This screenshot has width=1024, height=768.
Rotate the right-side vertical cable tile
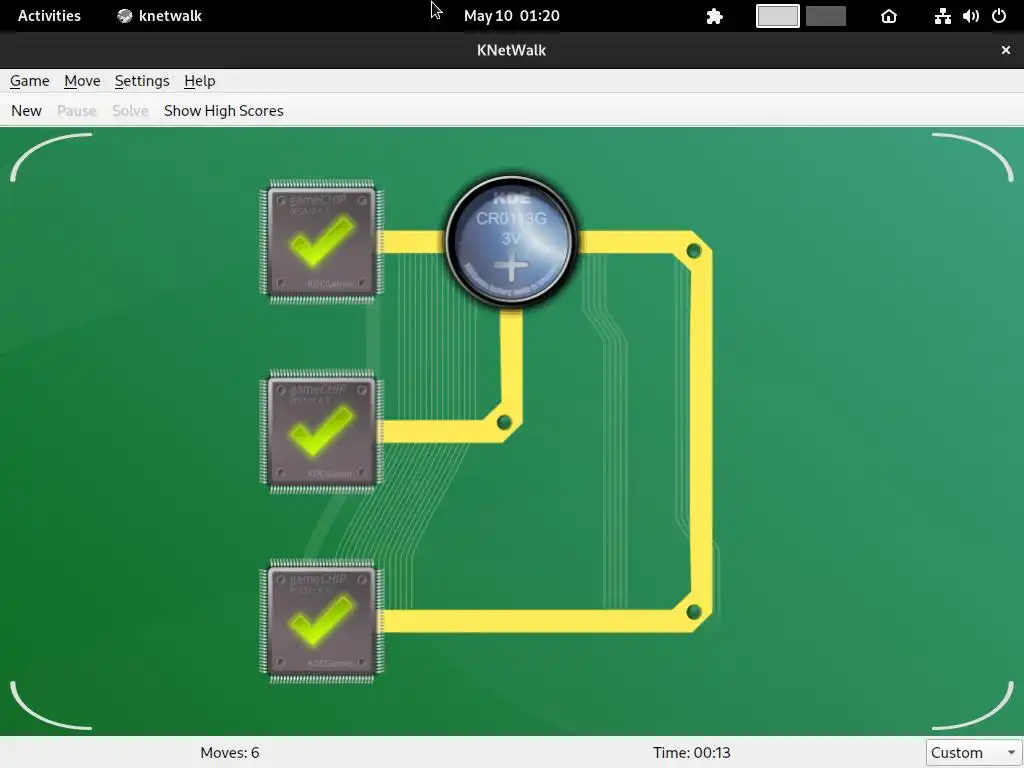(701, 431)
